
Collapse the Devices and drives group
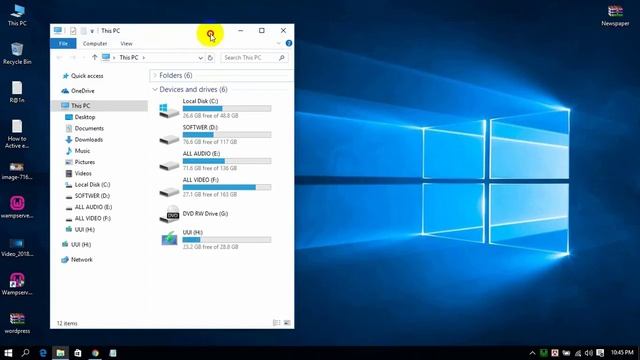point(155,89)
